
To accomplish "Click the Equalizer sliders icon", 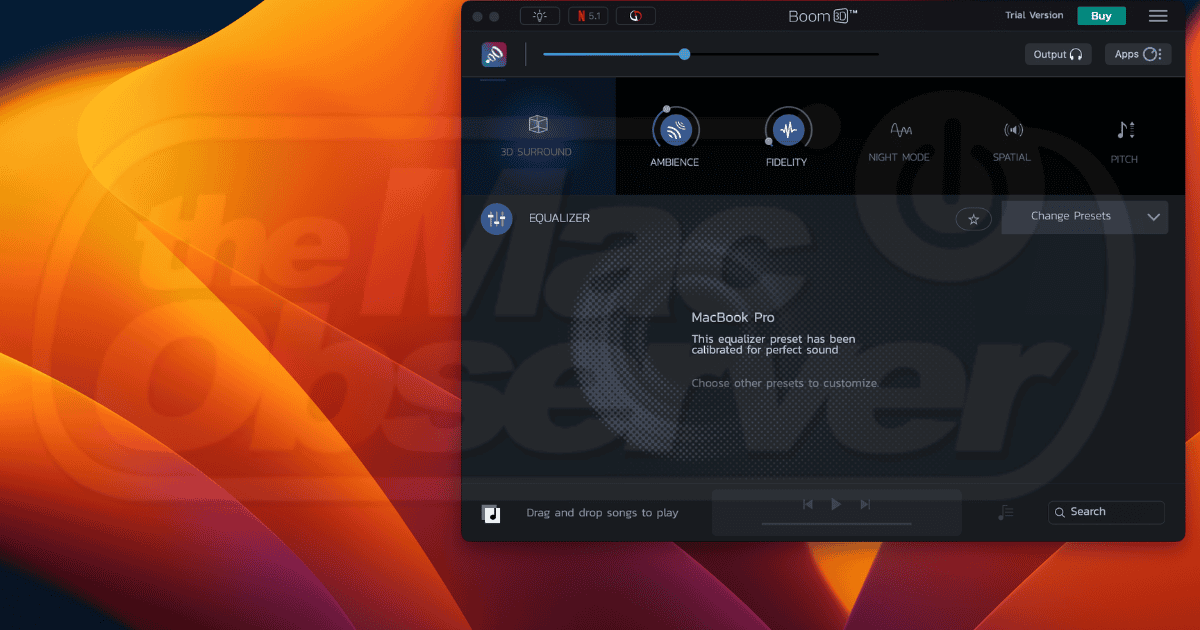I will (x=497, y=219).
